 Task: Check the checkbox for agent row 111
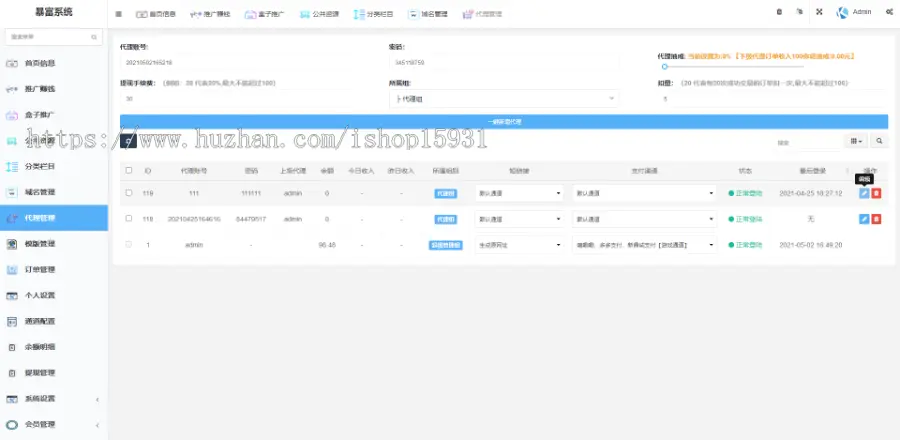[x=128, y=193]
